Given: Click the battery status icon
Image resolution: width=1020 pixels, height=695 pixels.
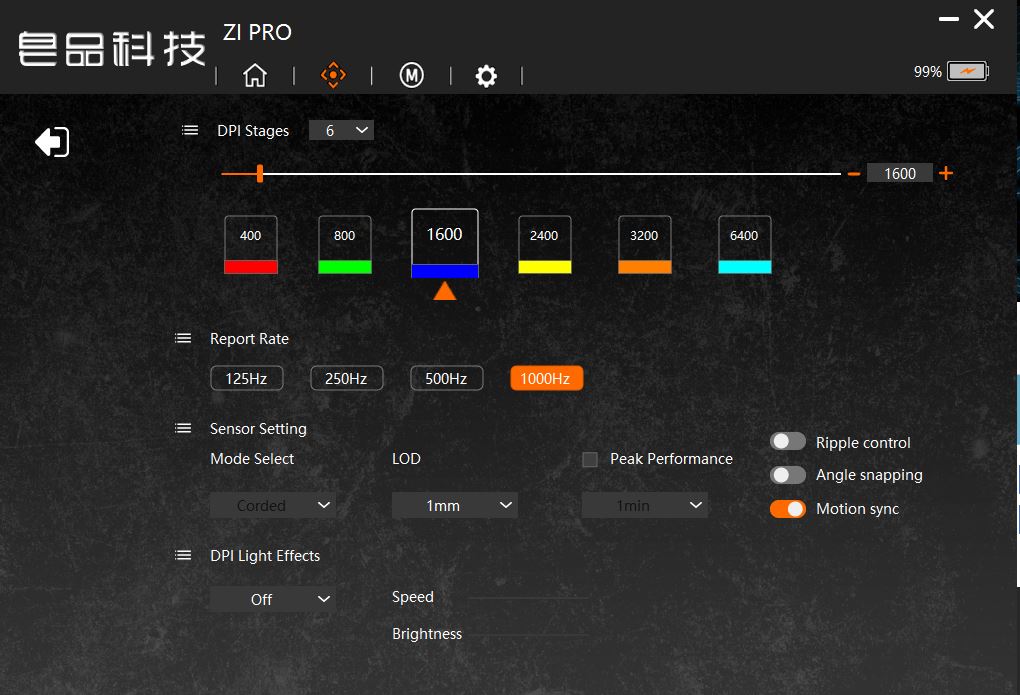Looking at the screenshot, I should (x=967, y=72).
